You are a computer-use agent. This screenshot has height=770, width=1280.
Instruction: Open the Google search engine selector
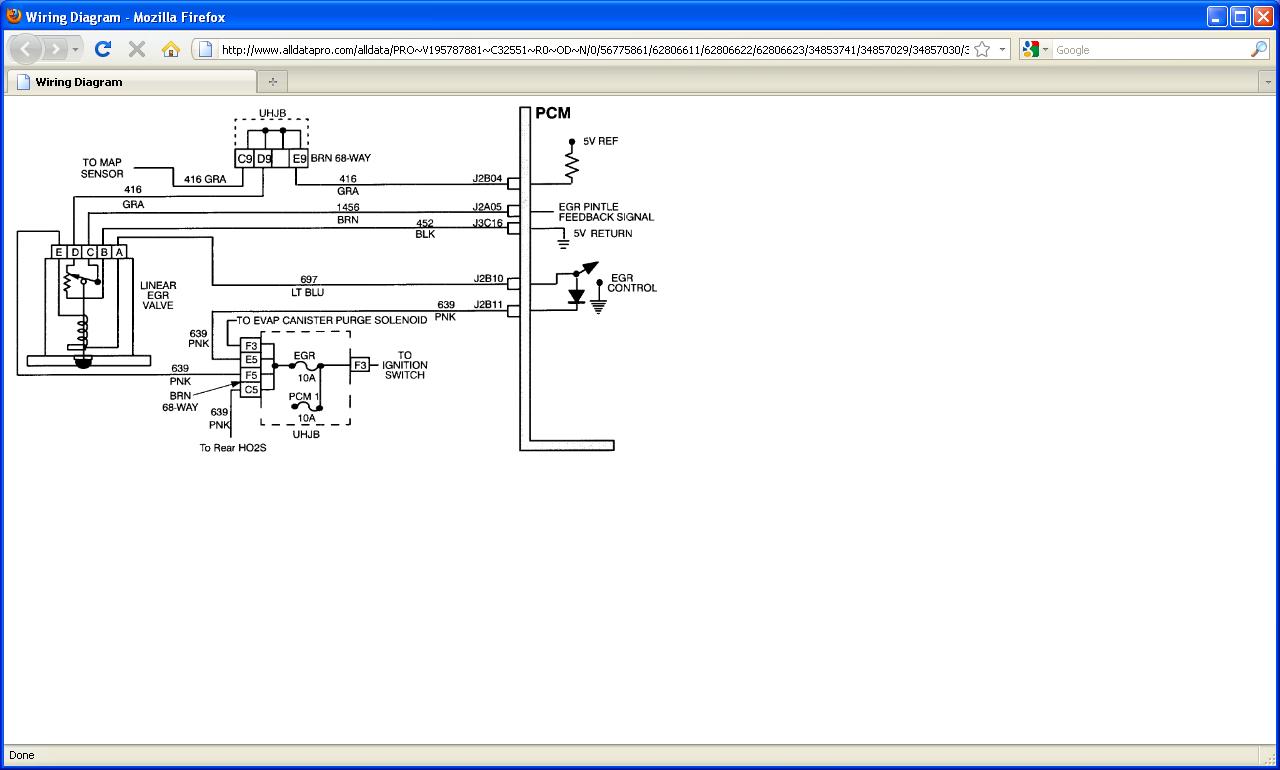[x=1035, y=49]
